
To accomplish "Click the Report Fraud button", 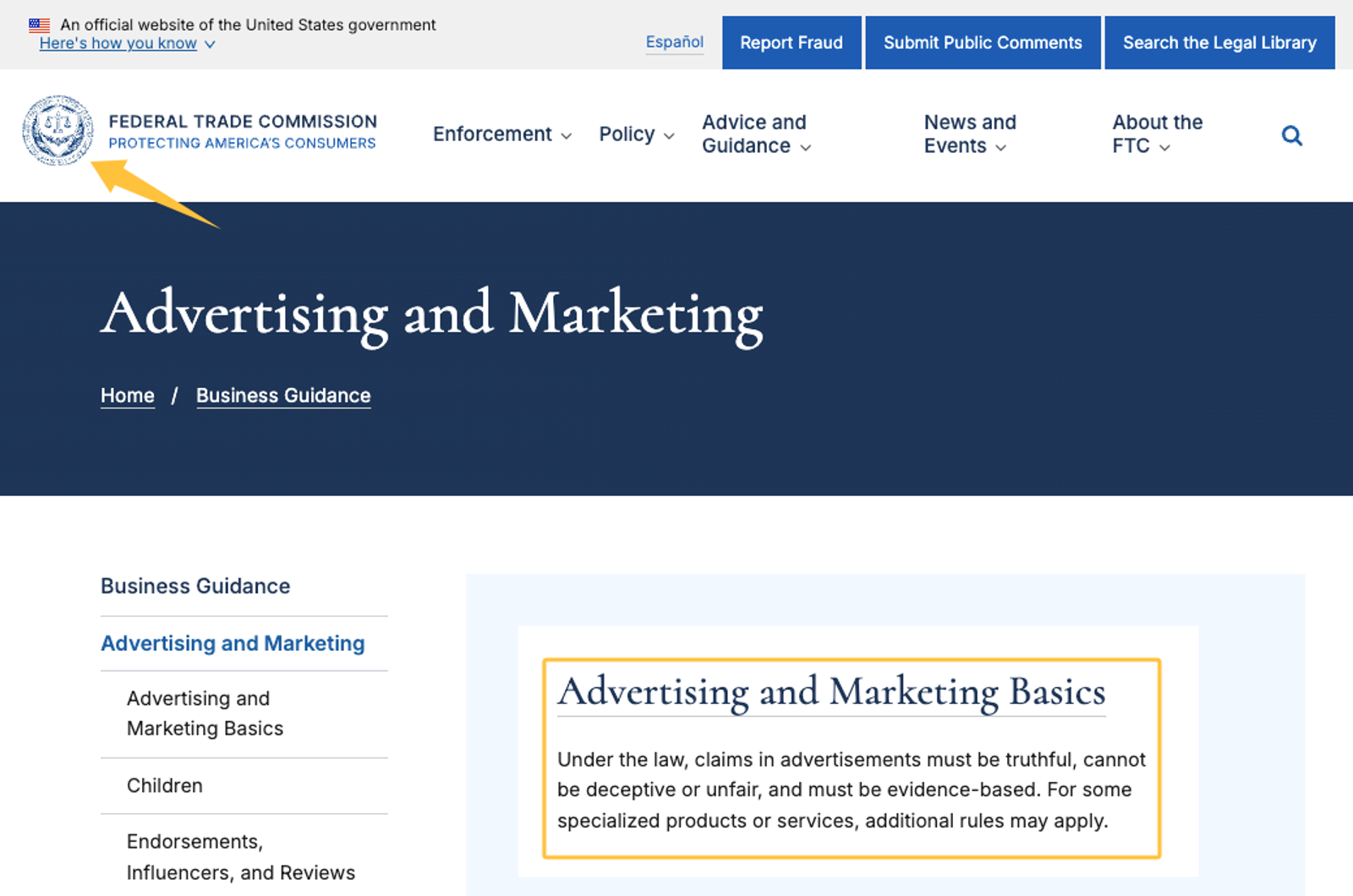I will coord(792,42).
